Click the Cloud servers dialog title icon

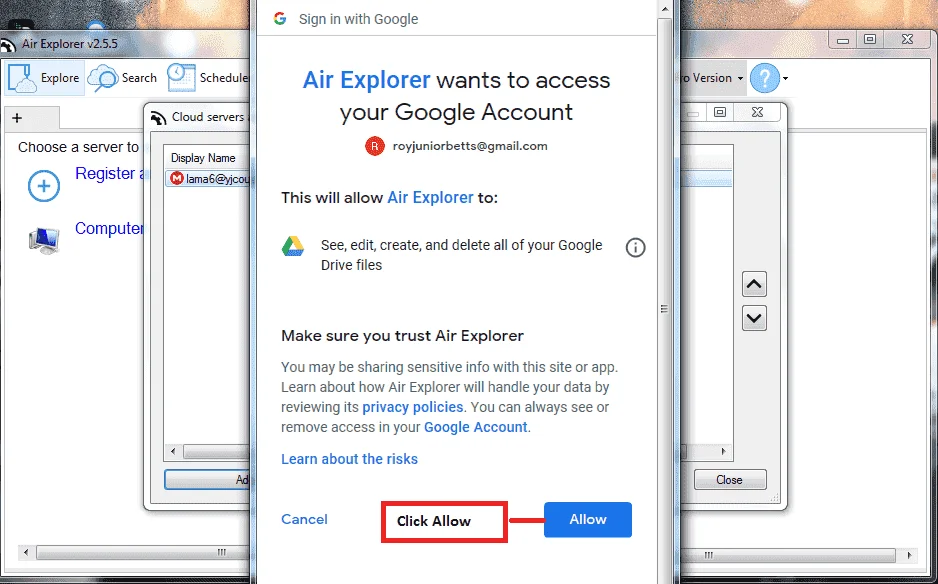click(158, 118)
